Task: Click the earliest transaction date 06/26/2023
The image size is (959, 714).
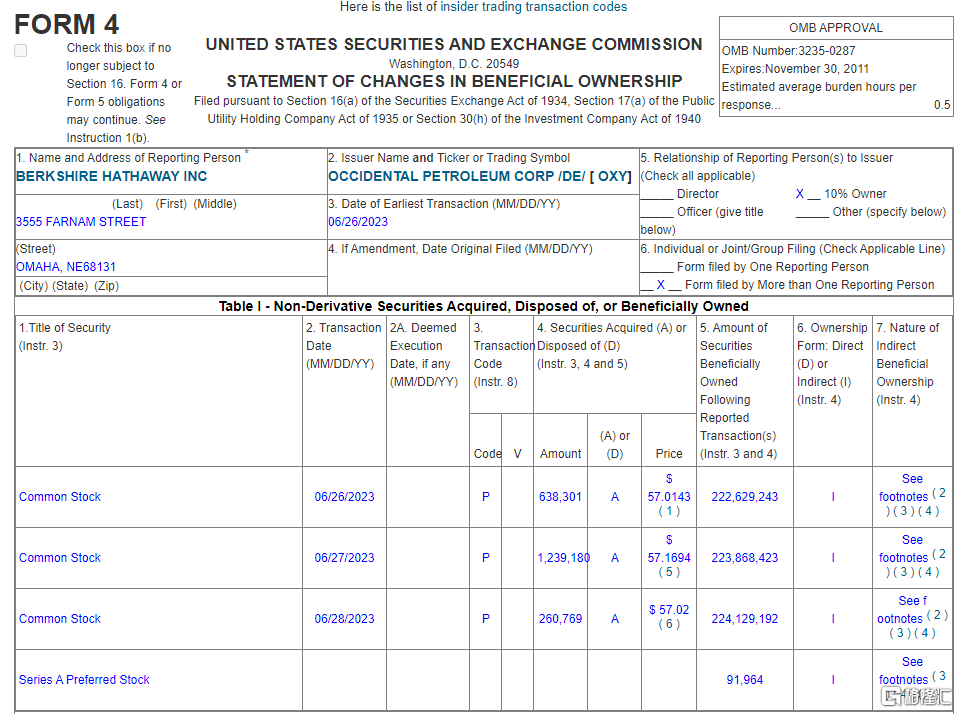Action: [x=358, y=221]
